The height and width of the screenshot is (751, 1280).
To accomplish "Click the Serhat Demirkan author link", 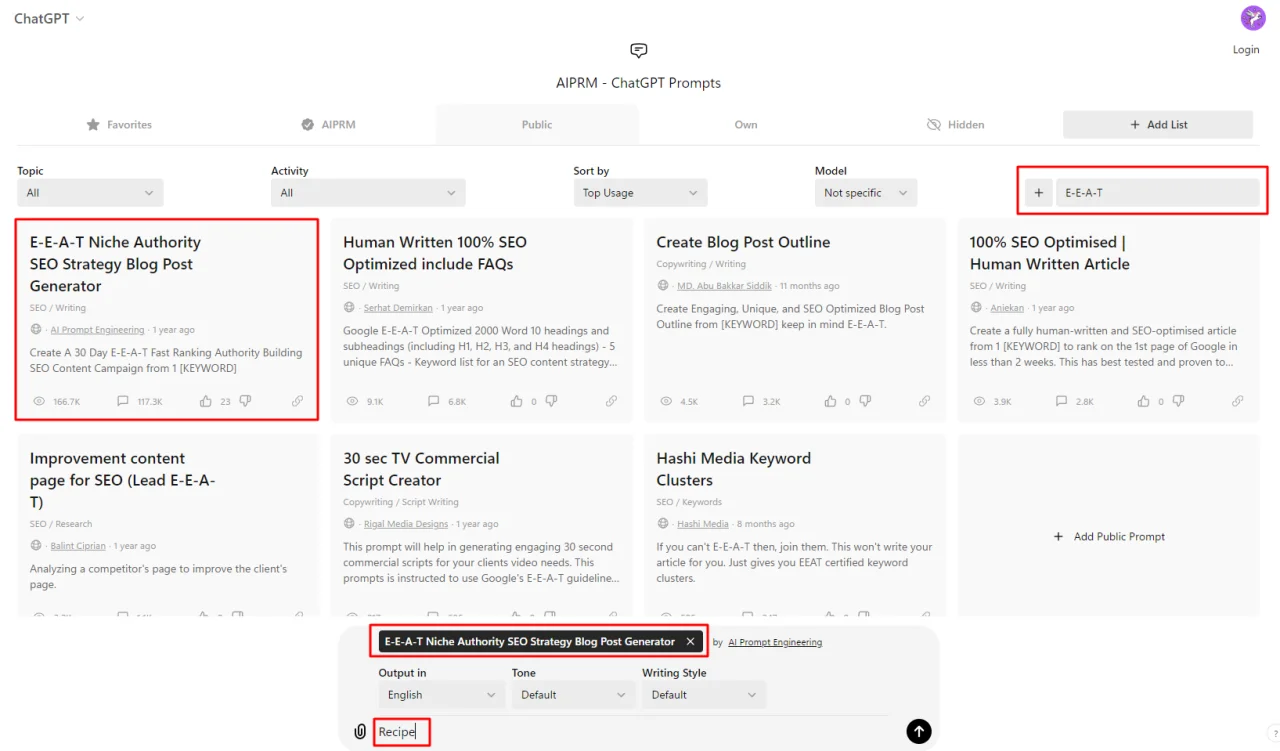I will 396,308.
